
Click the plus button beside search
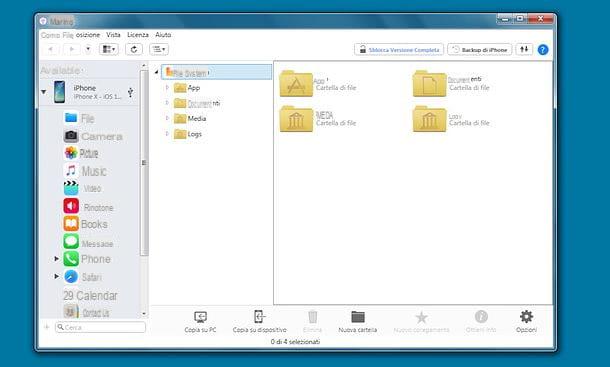(x=47, y=327)
